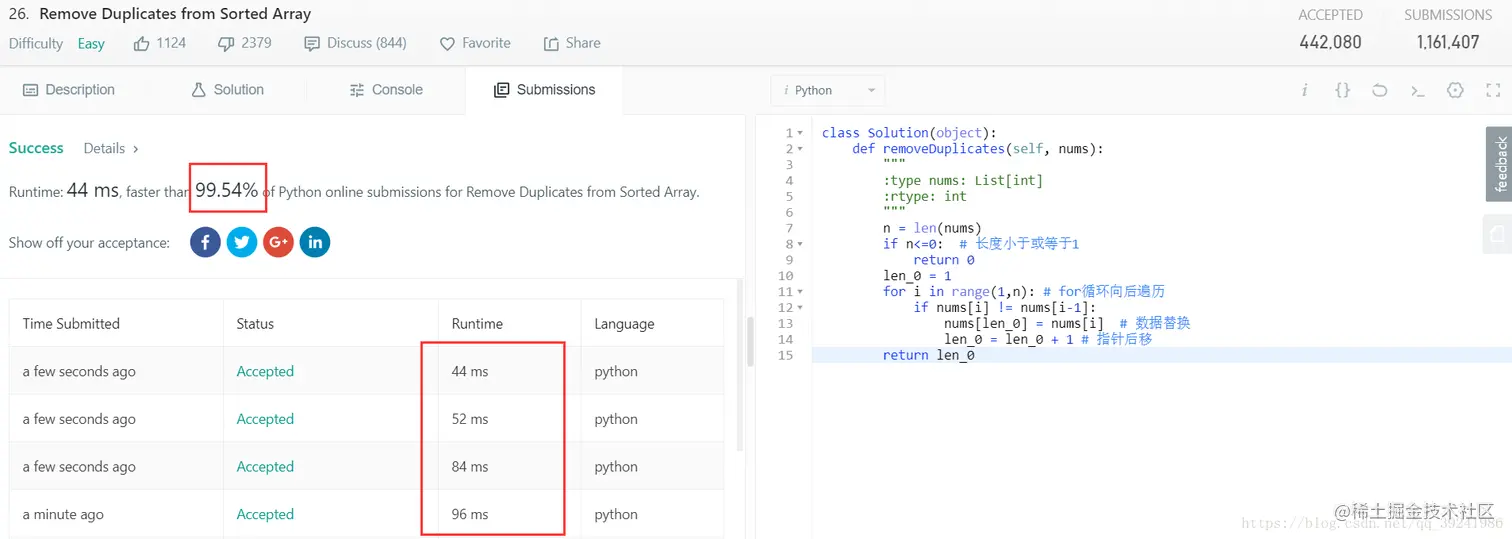Click the 'Success' status text
Image resolution: width=1512 pixels, height=539 pixels.
(x=36, y=148)
